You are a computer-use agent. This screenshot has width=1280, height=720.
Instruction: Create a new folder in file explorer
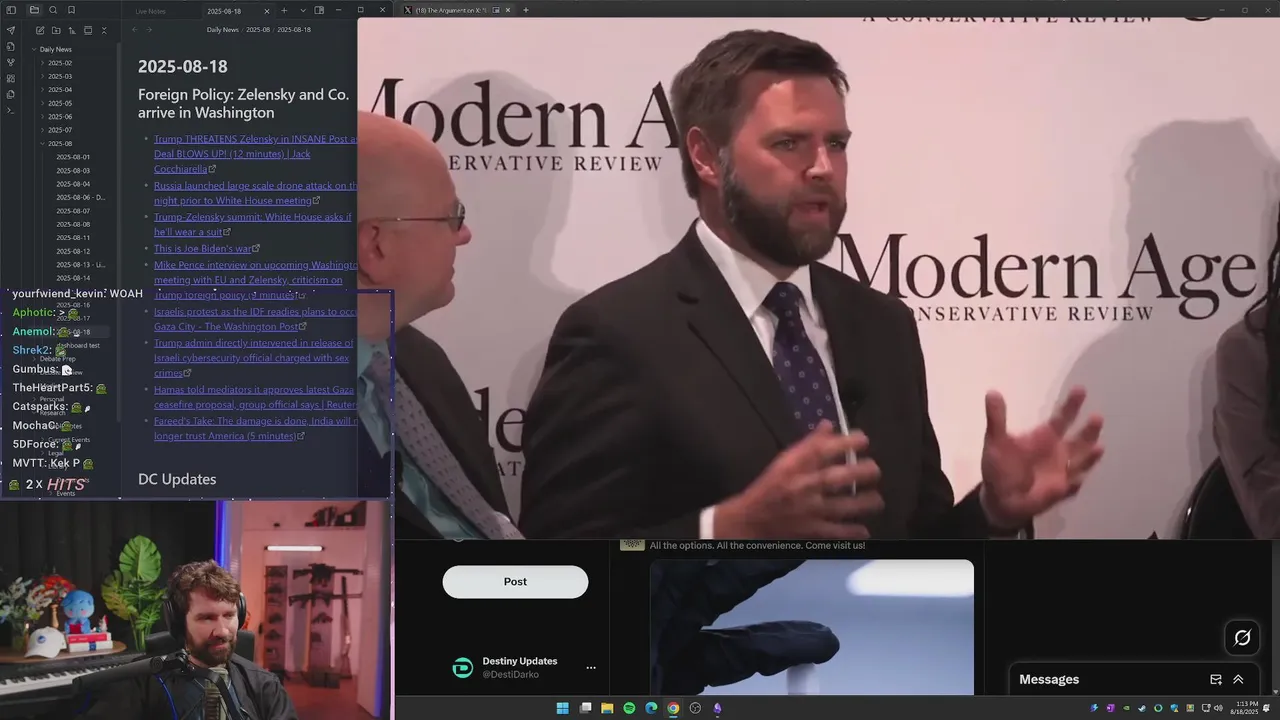[56, 30]
